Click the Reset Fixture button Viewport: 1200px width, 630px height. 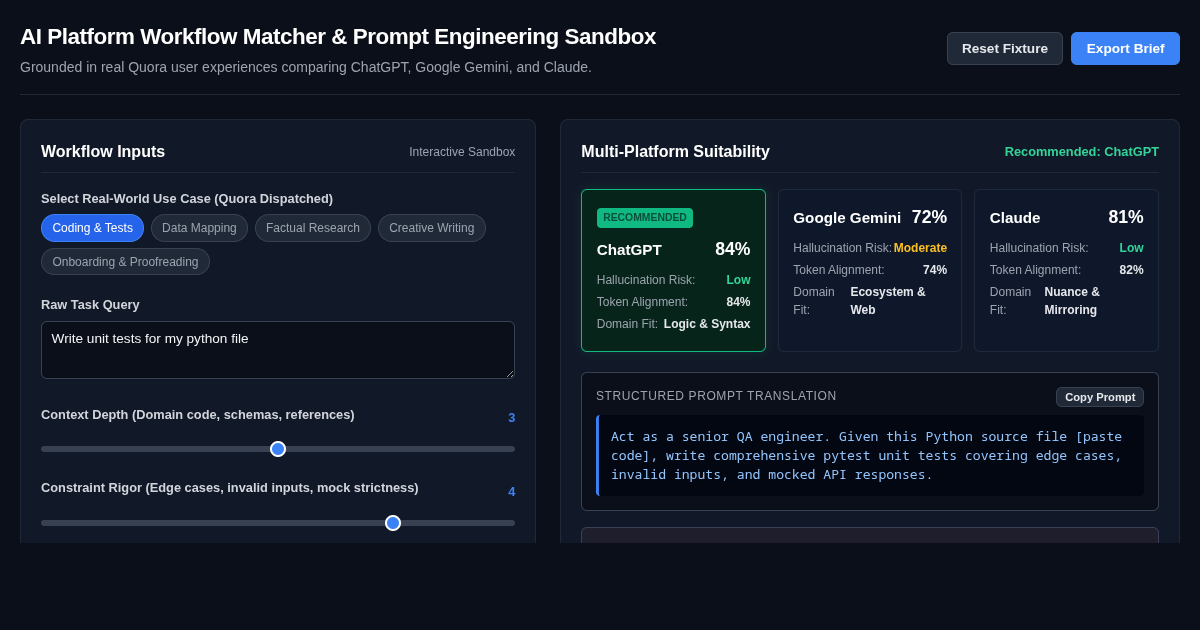pyautogui.click(x=1005, y=48)
